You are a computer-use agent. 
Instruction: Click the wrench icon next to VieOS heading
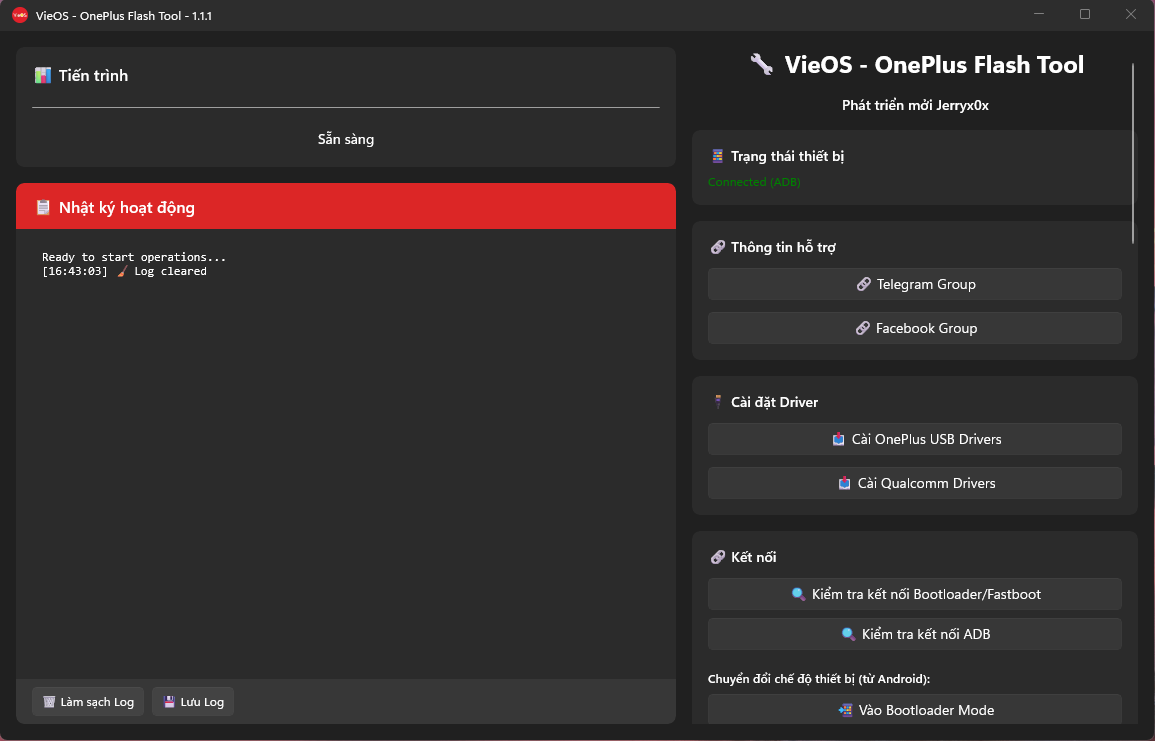(x=762, y=65)
